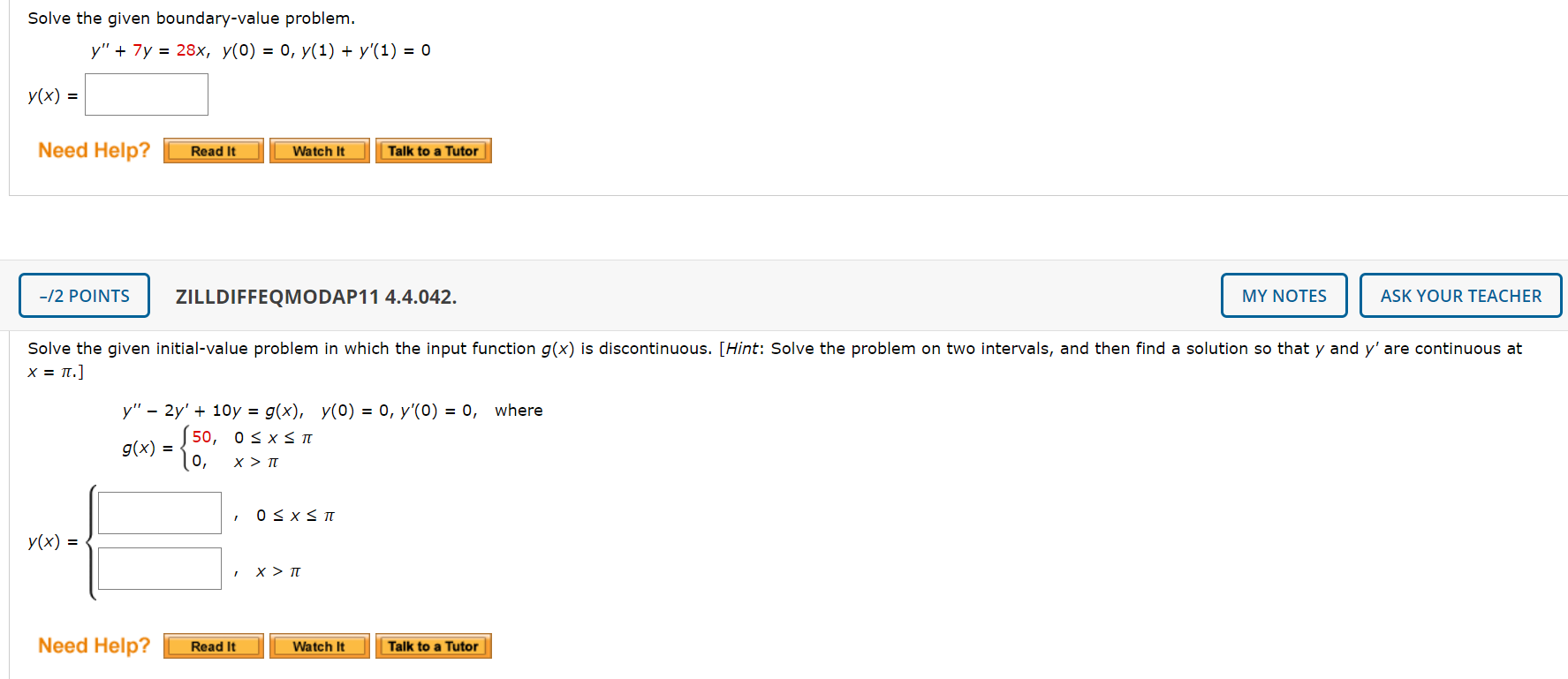
Task: Open Watch It video for the first problem
Action: pos(319,150)
